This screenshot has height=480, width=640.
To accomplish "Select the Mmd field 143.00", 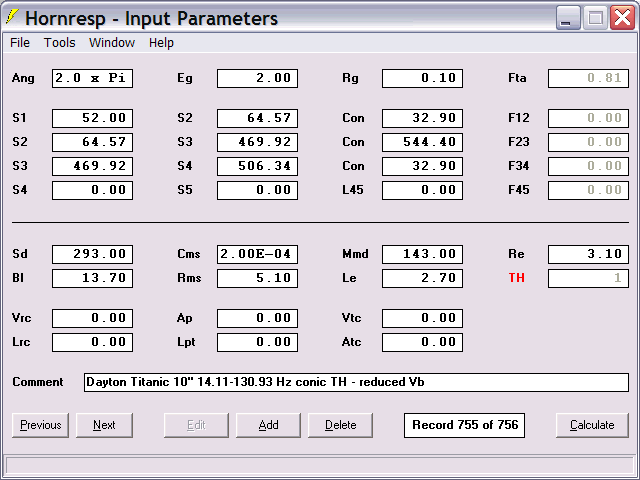I will [422, 254].
